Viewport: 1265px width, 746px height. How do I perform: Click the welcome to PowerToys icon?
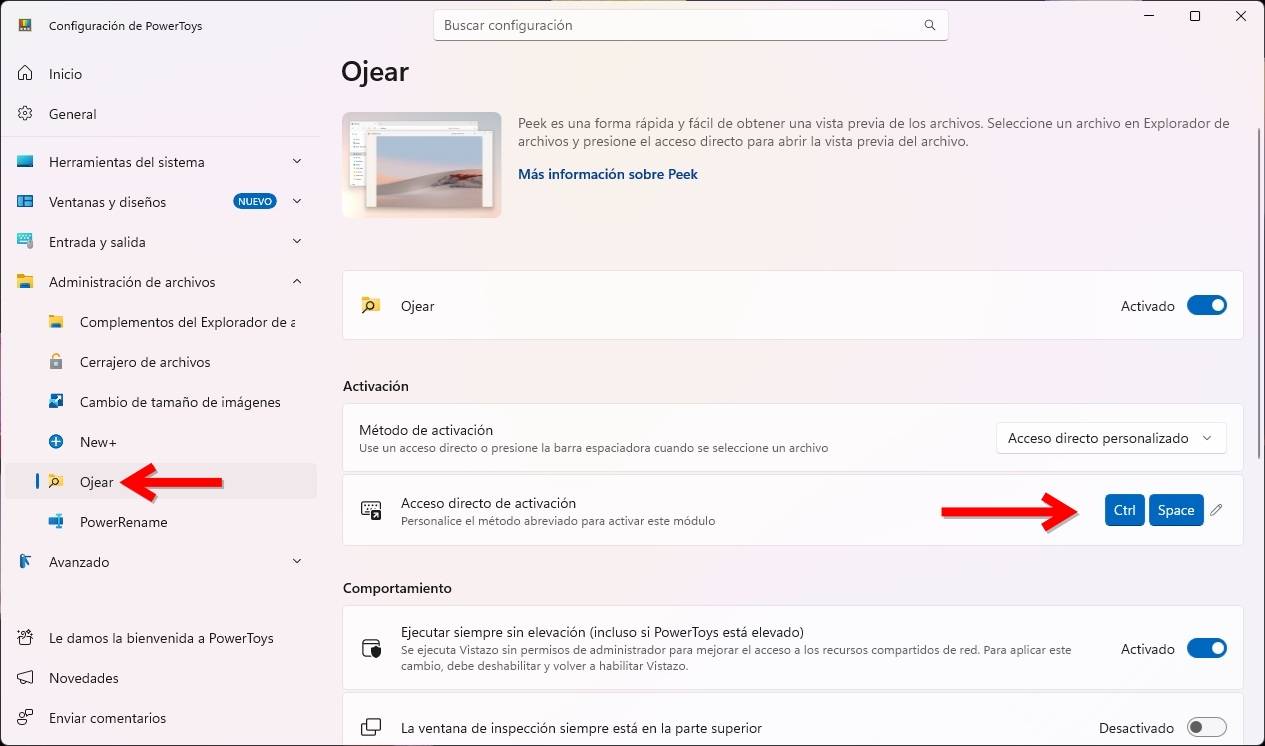click(x=26, y=638)
